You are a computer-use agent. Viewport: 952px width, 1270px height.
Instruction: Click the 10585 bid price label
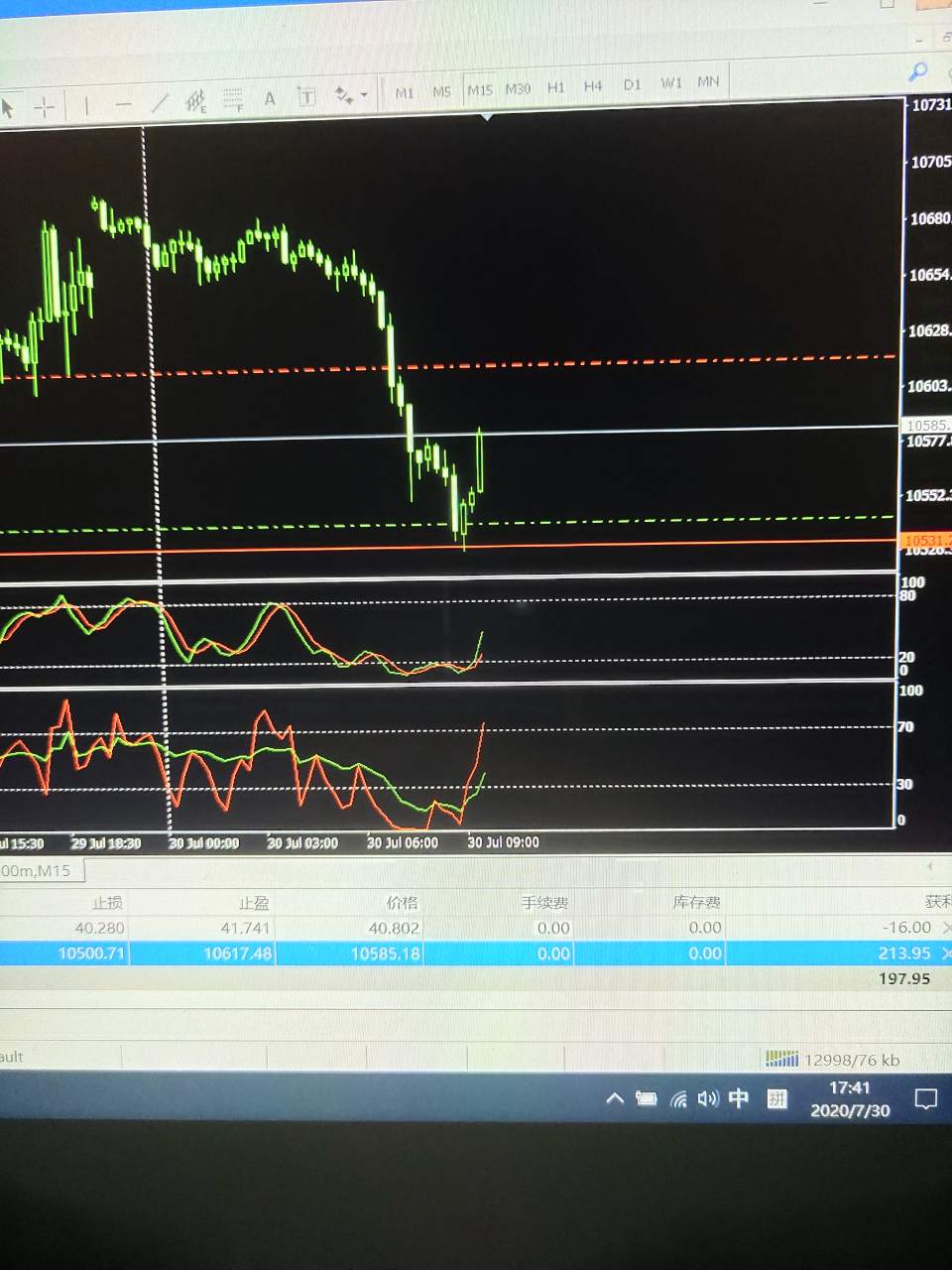click(x=926, y=425)
